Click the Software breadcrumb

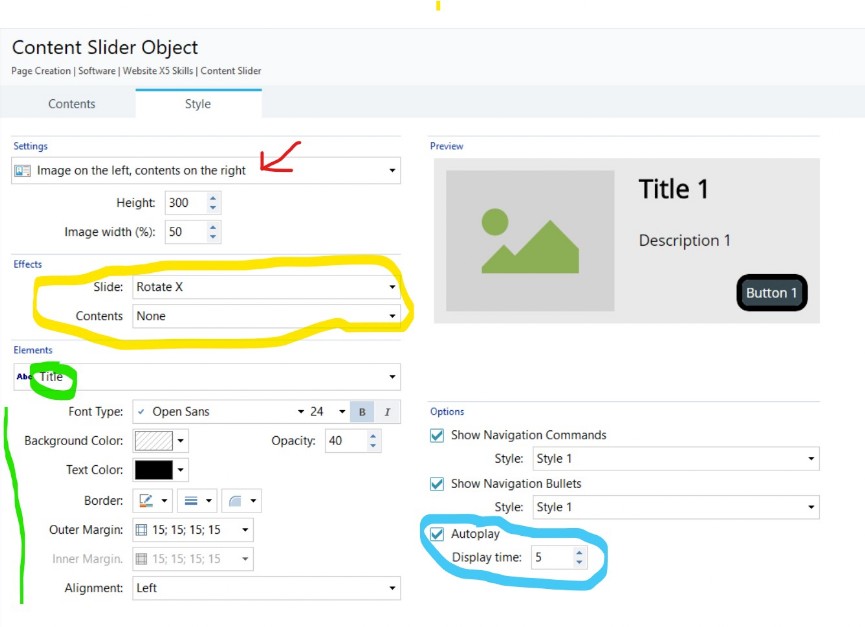(97, 71)
